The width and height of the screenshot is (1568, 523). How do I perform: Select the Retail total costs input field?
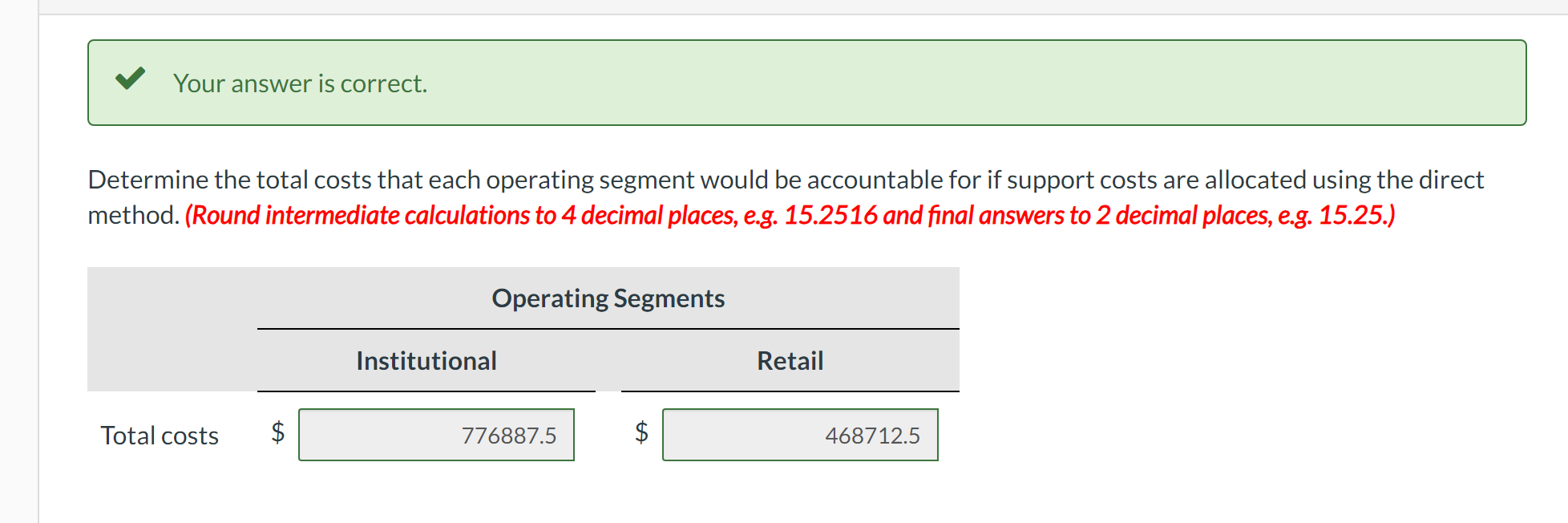[800, 435]
